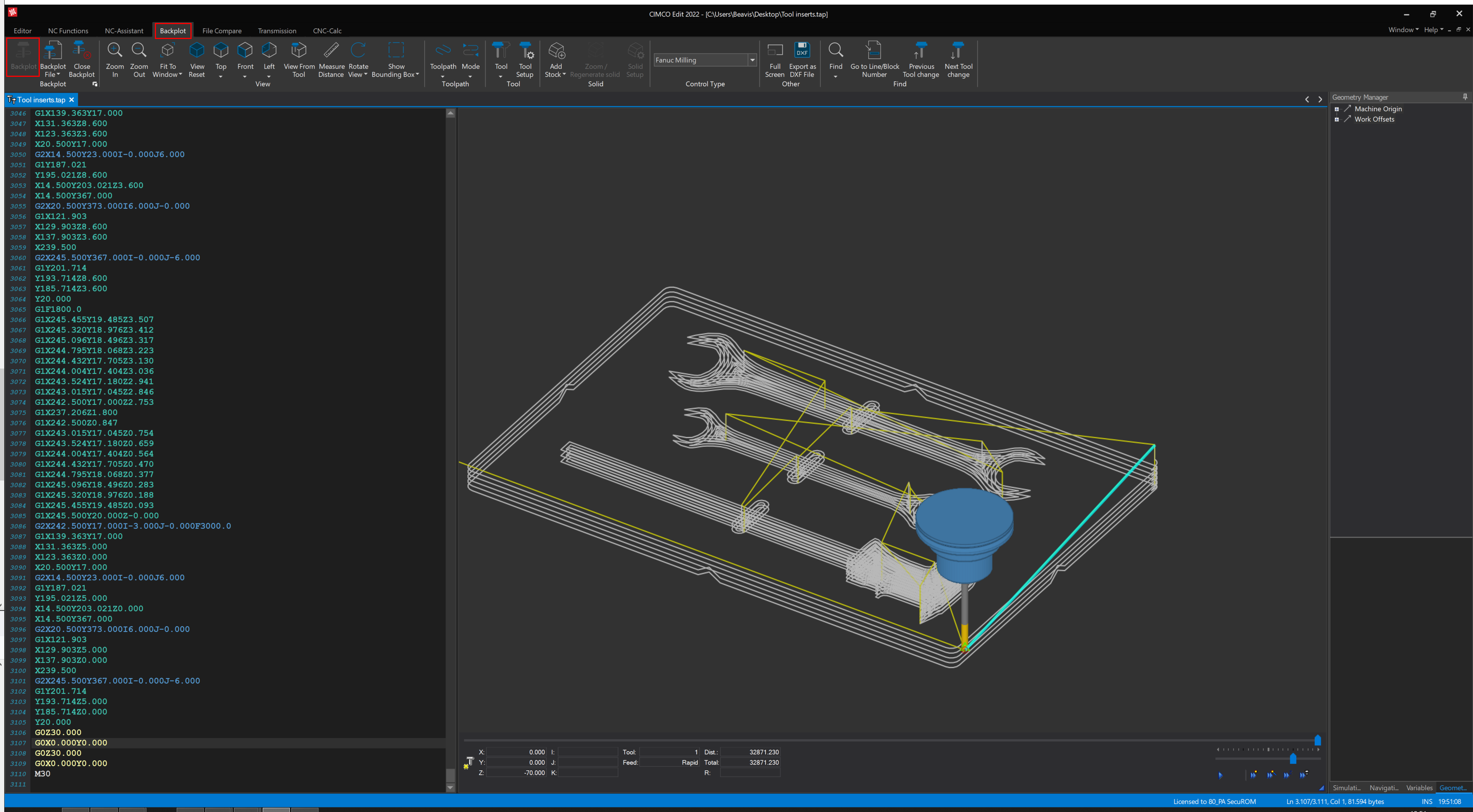The width and height of the screenshot is (1473, 812).
Task: Open the NC Functions ribbon tab
Action: pyautogui.click(x=68, y=31)
